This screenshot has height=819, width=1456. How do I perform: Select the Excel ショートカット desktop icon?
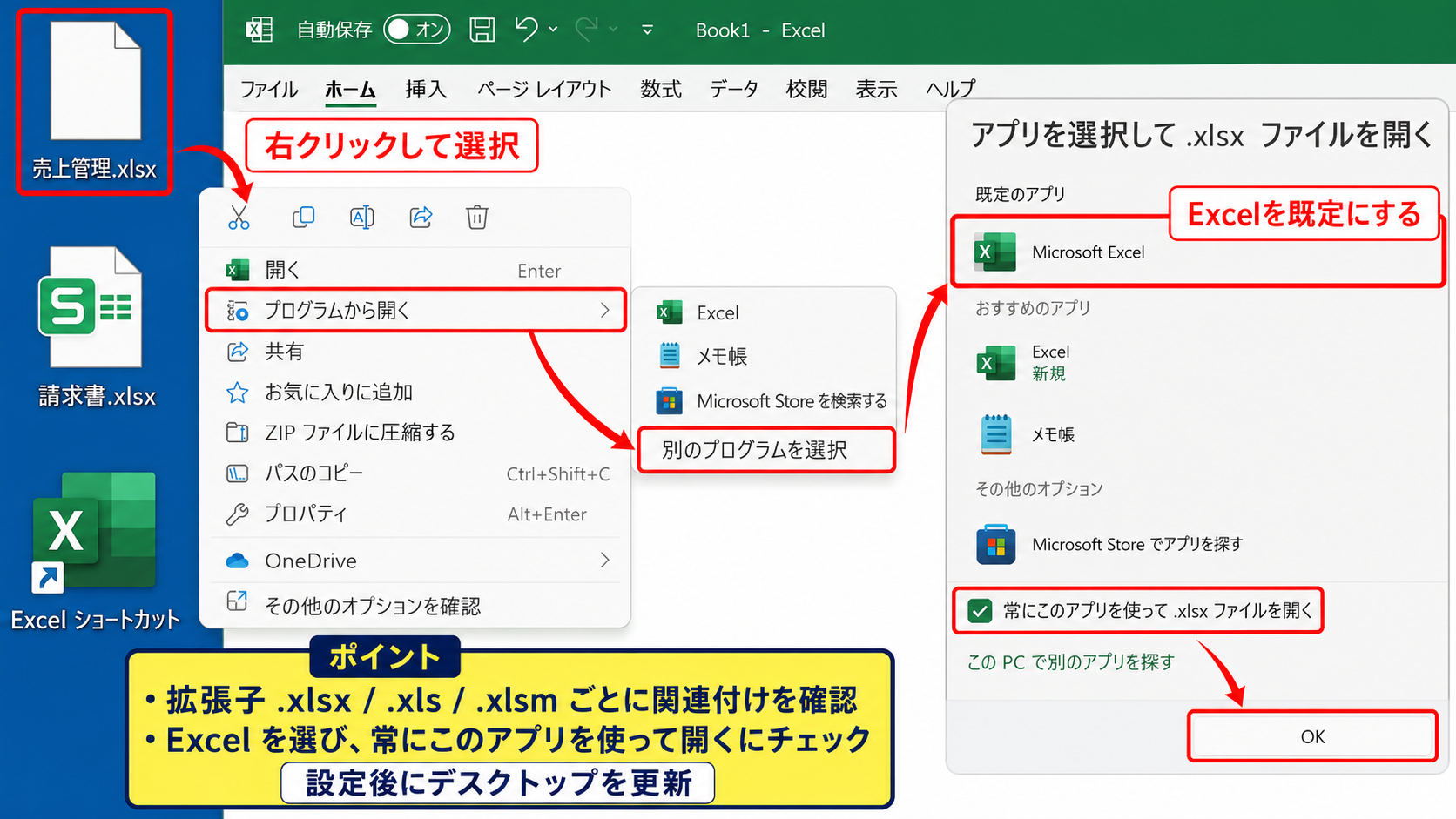95,551
